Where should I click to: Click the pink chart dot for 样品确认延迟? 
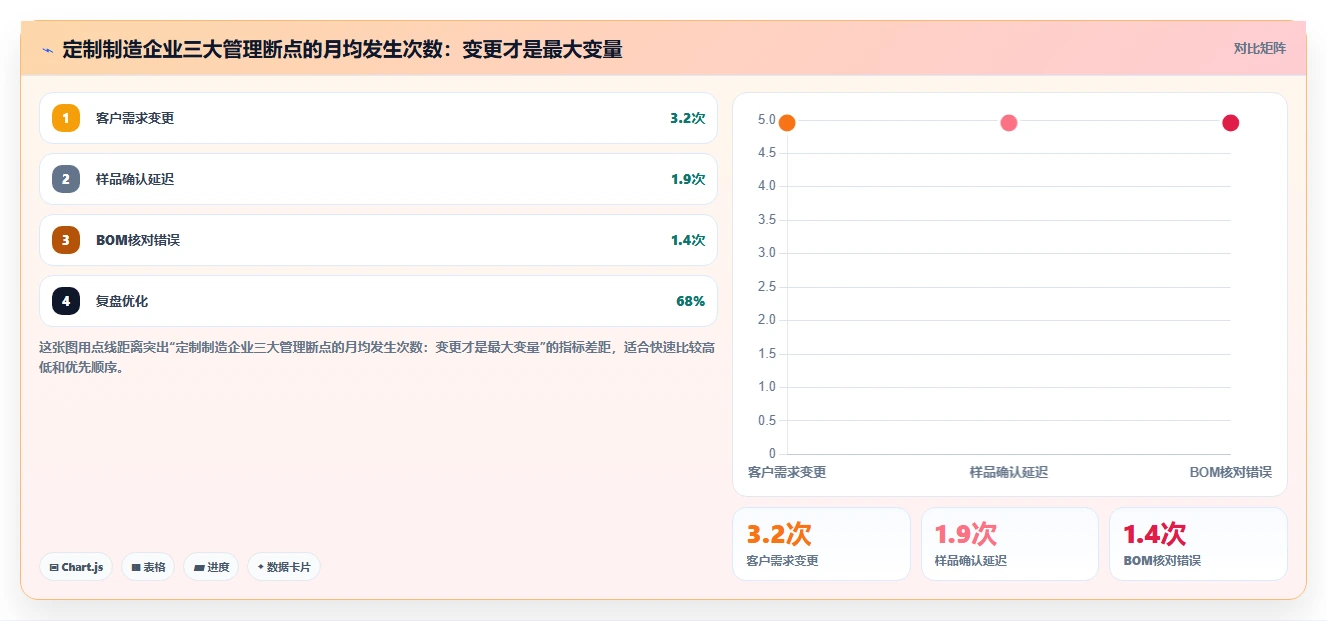pos(1009,123)
